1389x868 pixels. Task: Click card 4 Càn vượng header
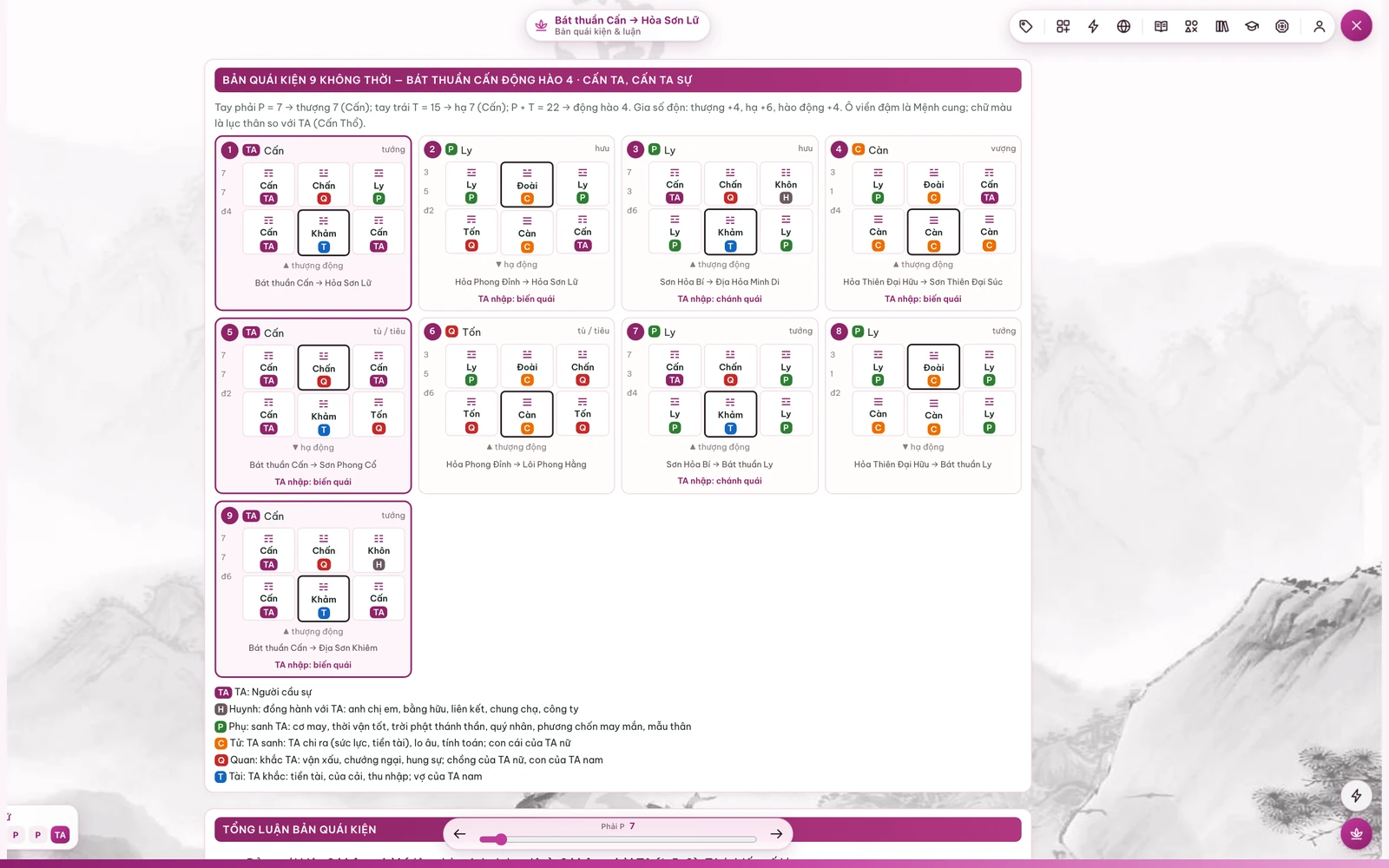[923, 149]
